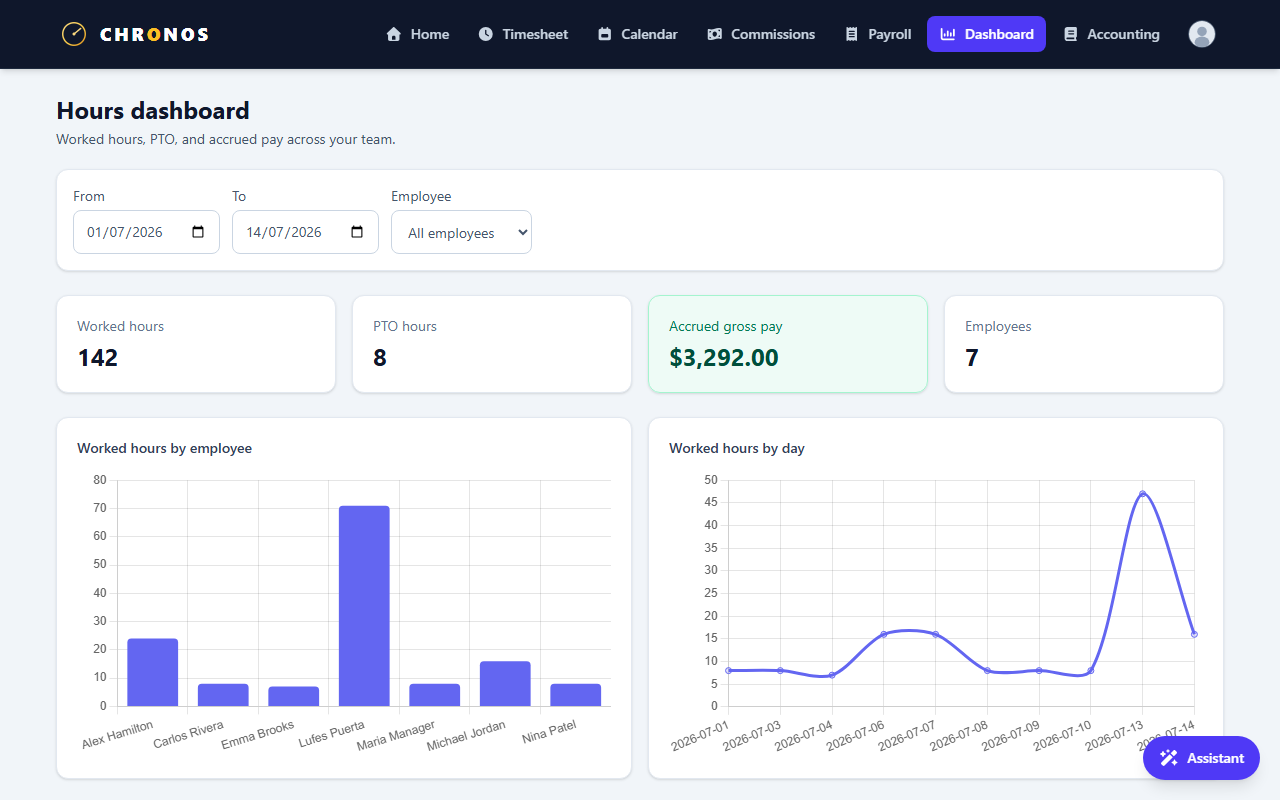Click the 2026-07-13 peak data point
This screenshot has height=800, width=1280.
[x=1142, y=494]
